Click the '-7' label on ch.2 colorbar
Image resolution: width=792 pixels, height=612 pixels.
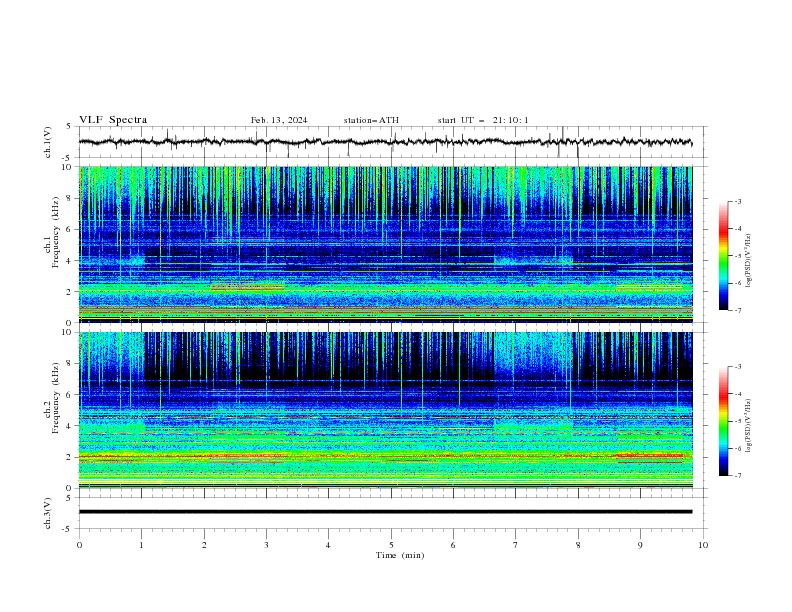pyautogui.click(x=737, y=475)
